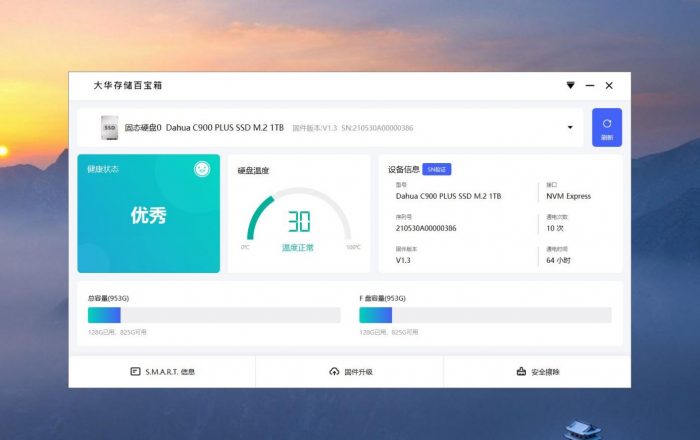
Task: Expand the drive selector dropdown arrow
Action: pos(570,128)
